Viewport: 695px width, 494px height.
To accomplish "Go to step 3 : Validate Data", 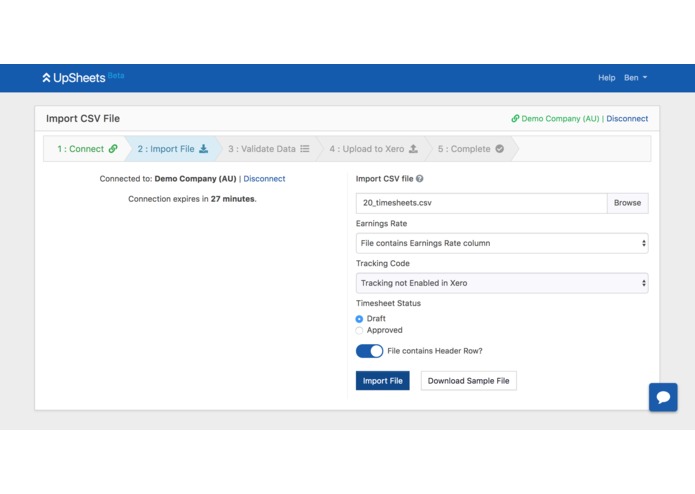I will (269, 149).
